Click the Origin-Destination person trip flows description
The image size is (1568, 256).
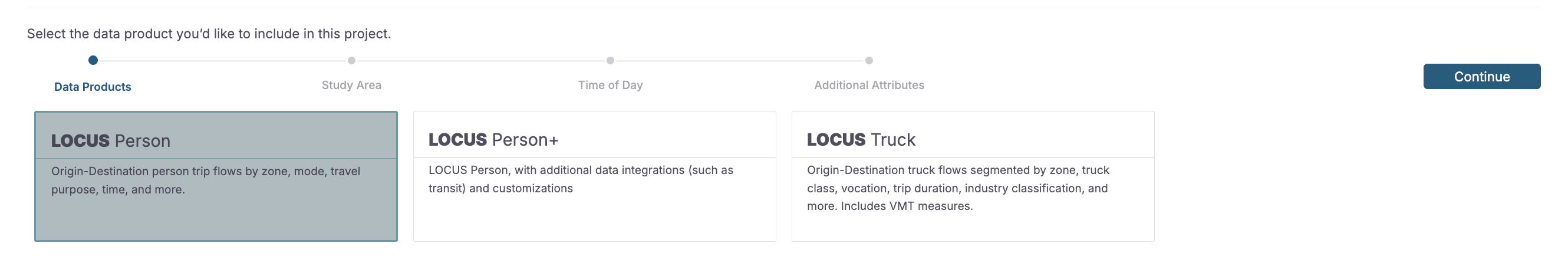[x=206, y=180]
